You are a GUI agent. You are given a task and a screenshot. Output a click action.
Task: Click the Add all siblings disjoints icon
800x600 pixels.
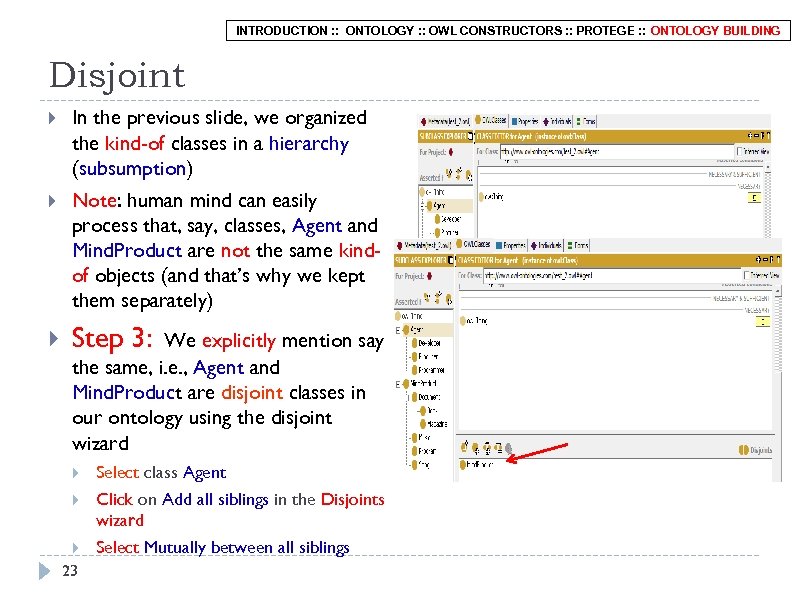tap(487, 448)
